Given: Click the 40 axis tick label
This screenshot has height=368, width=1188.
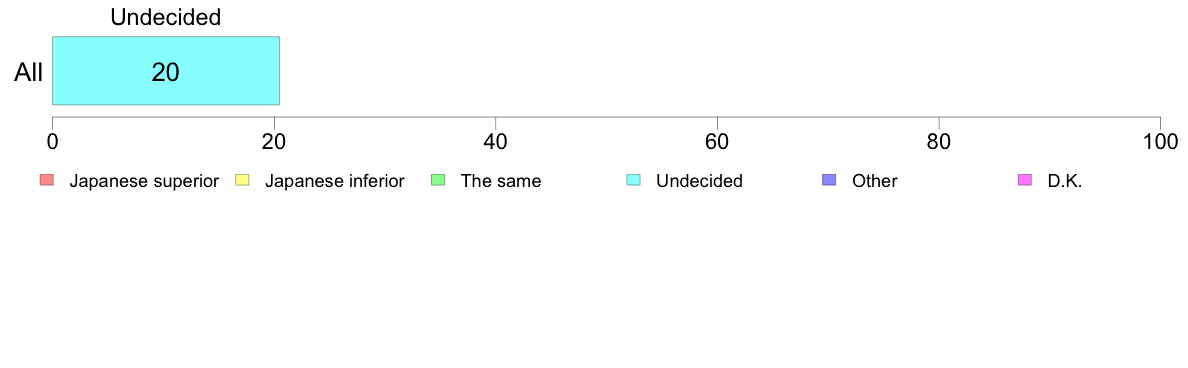Looking at the screenshot, I should [496, 141].
